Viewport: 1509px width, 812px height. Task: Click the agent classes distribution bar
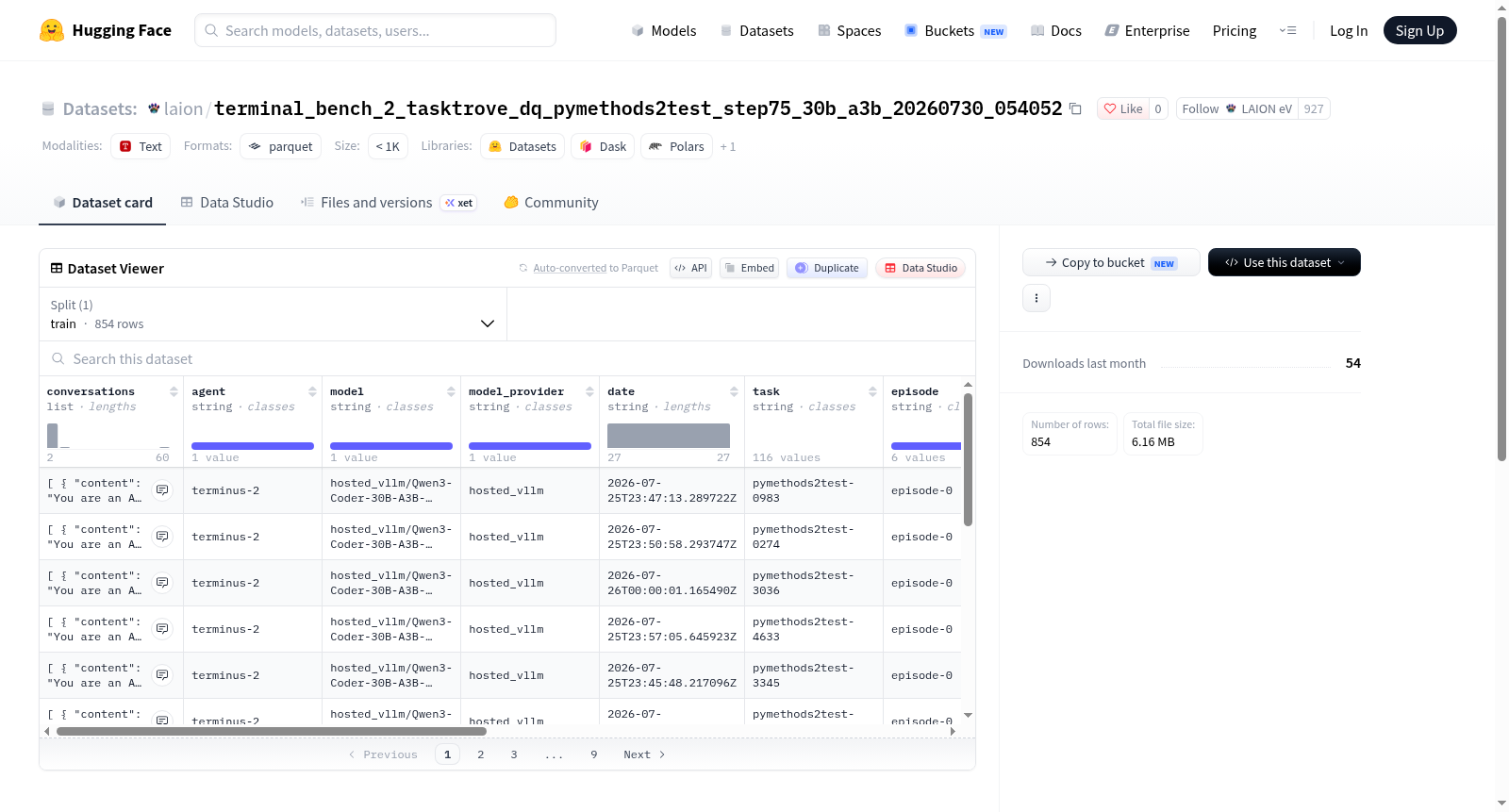pyautogui.click(x=253, y=446)
